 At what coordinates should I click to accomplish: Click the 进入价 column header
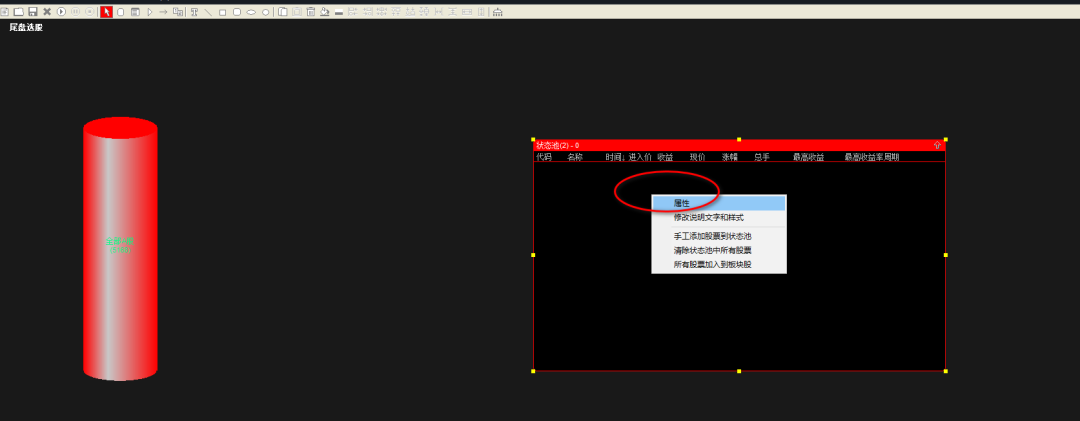(x=640, y=157)
